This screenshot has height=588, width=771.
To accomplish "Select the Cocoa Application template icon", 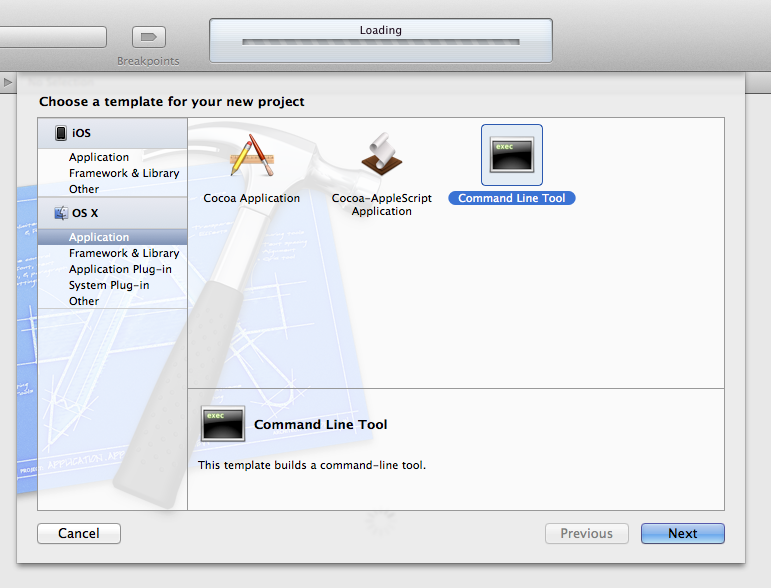I will point(252,155).
